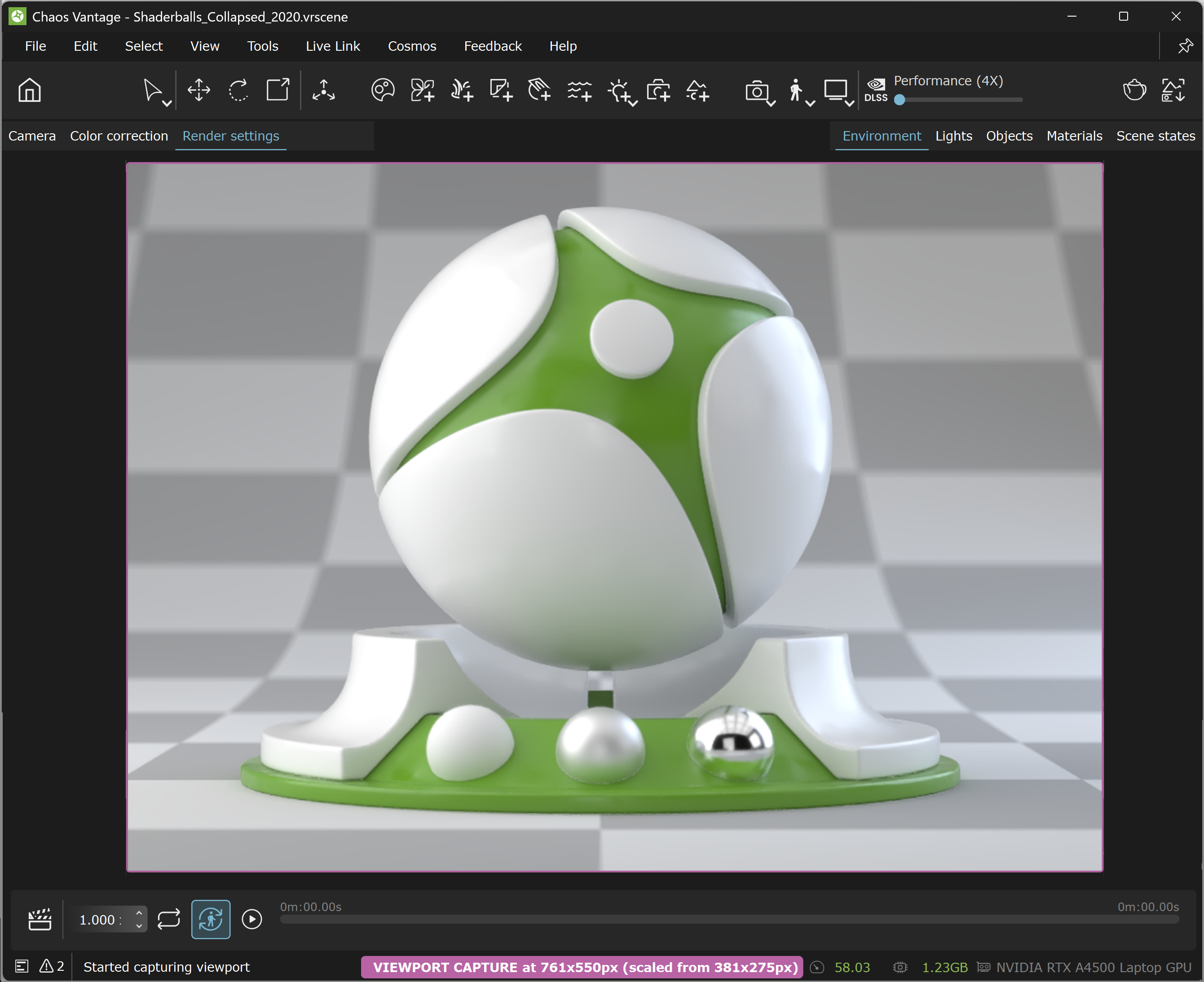This screenshot has width=1204, height=982.
Task: Open the log panel icon in status bar
Action: click(x=22, y=967)
